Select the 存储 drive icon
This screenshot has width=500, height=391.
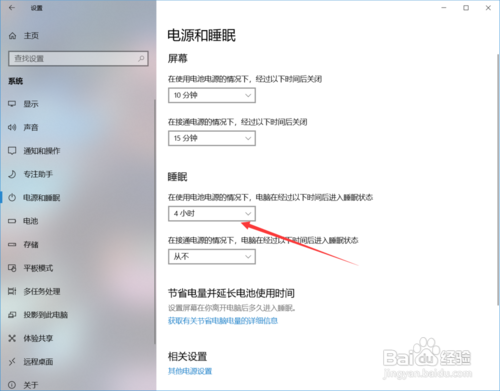click(x=12, y=245)
